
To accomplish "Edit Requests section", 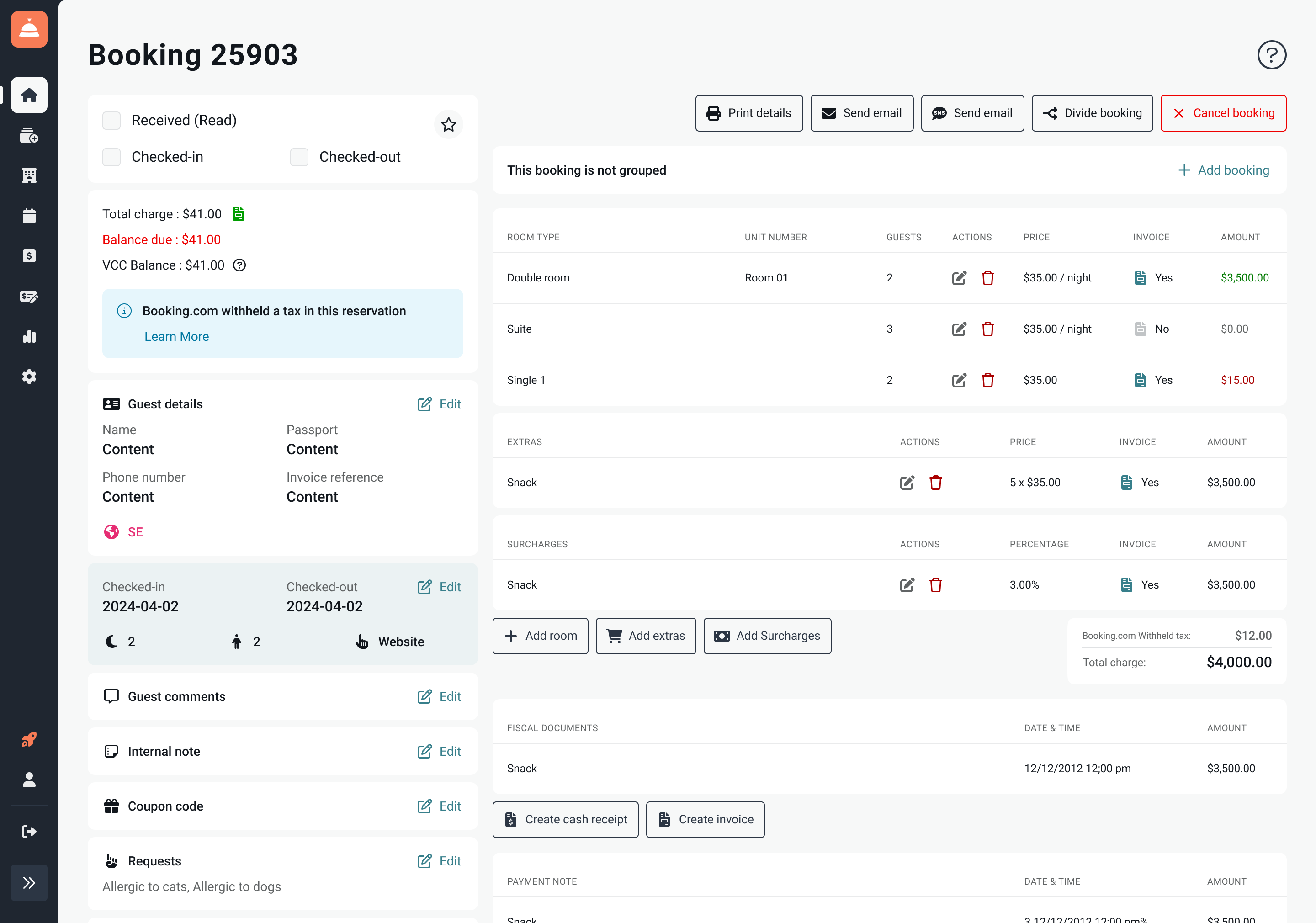I will (x=439, y=861).
